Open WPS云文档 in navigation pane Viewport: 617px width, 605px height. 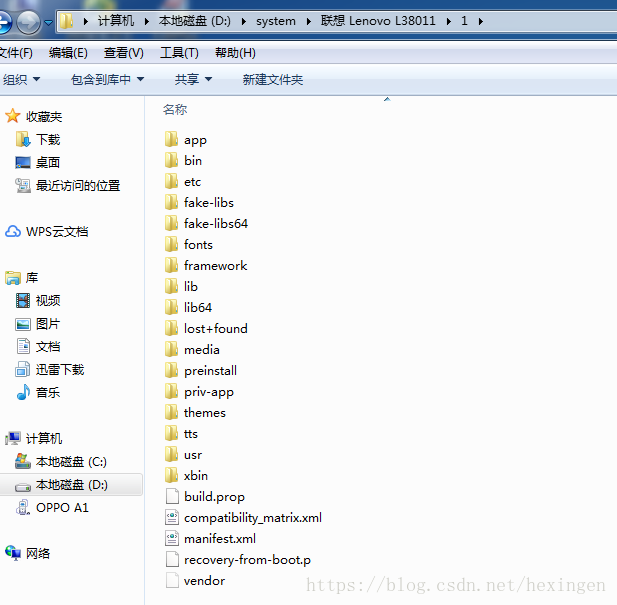(x=57, y=231)
